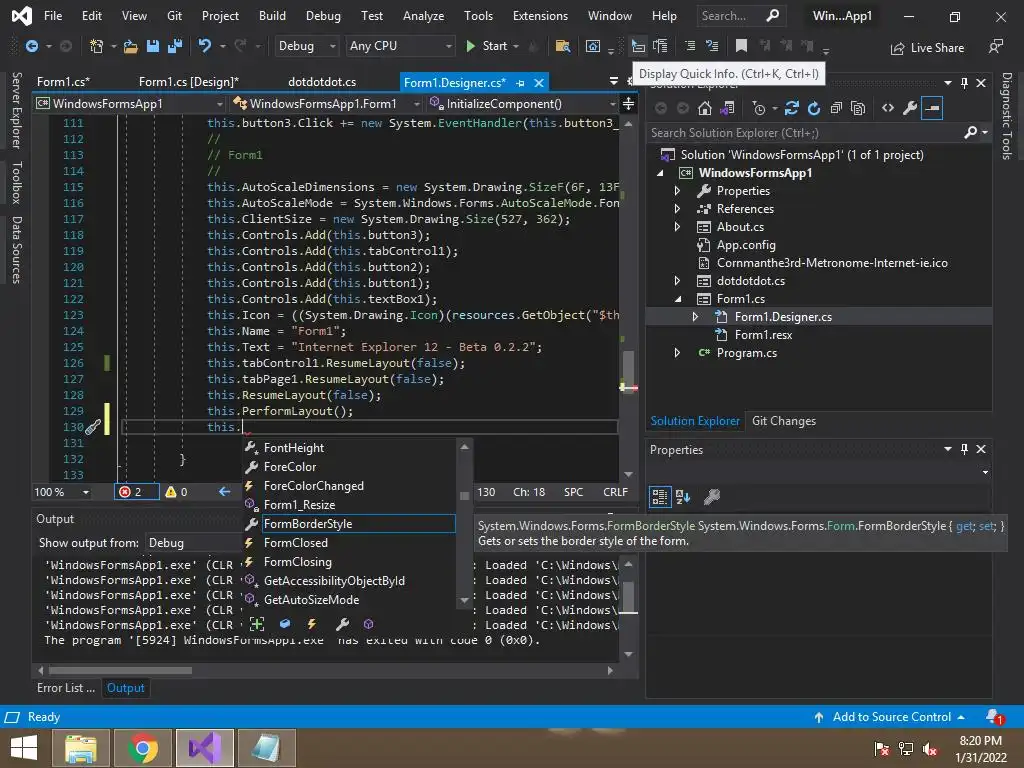Toggle the properties filter in IntelliSense popup
1024x768 pixels.
coord(342,624)
